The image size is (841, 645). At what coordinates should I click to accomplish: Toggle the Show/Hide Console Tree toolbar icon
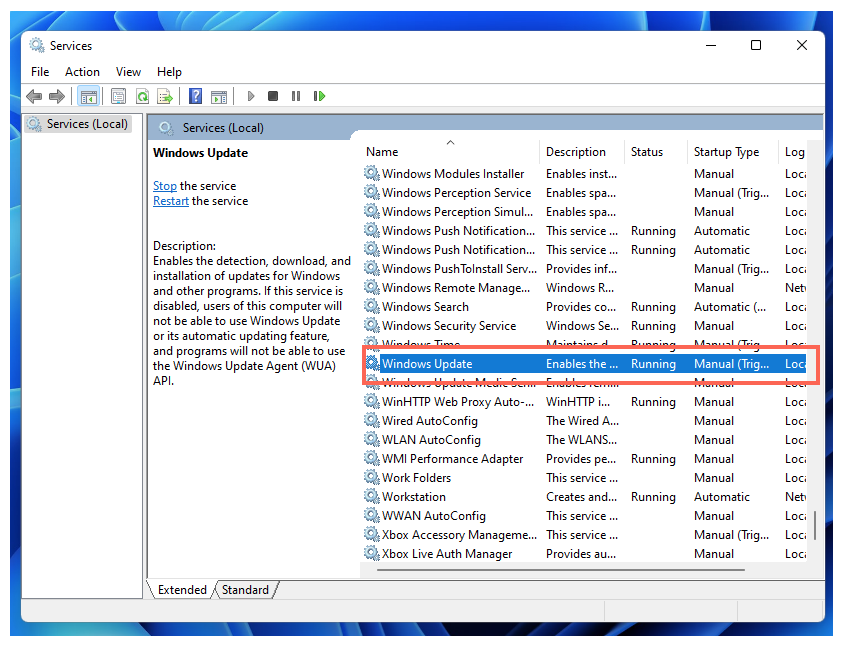(x=88, y=97)
